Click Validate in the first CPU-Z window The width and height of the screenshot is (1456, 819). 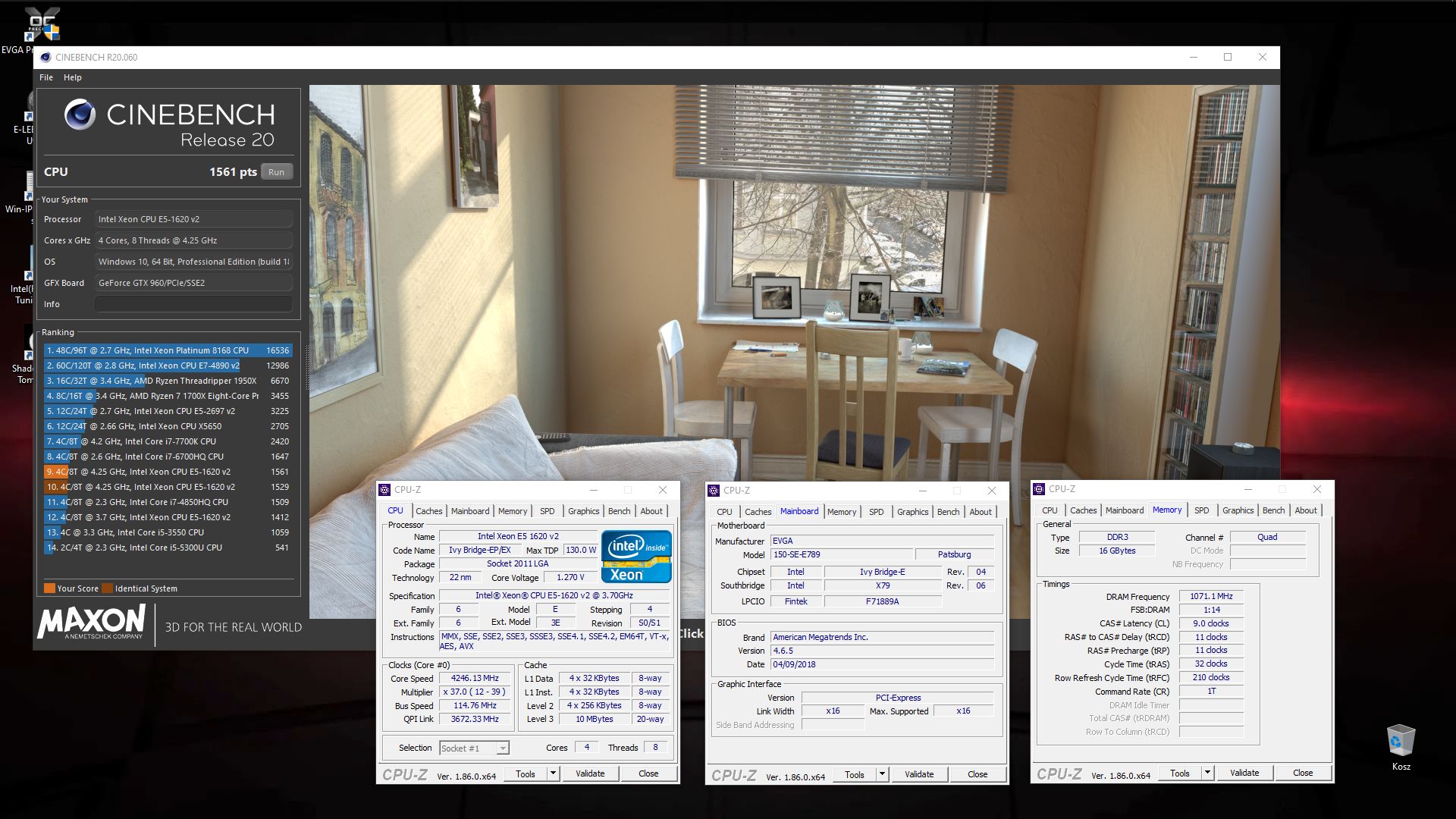590,773
